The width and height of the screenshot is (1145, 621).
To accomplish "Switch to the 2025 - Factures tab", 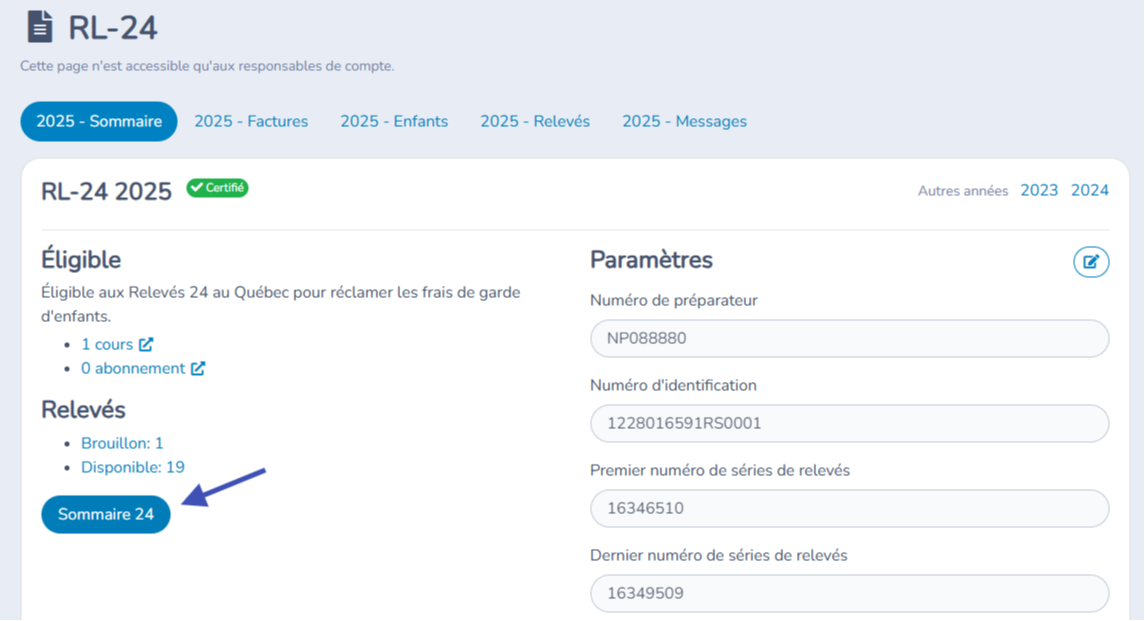I will coord(251,121).
